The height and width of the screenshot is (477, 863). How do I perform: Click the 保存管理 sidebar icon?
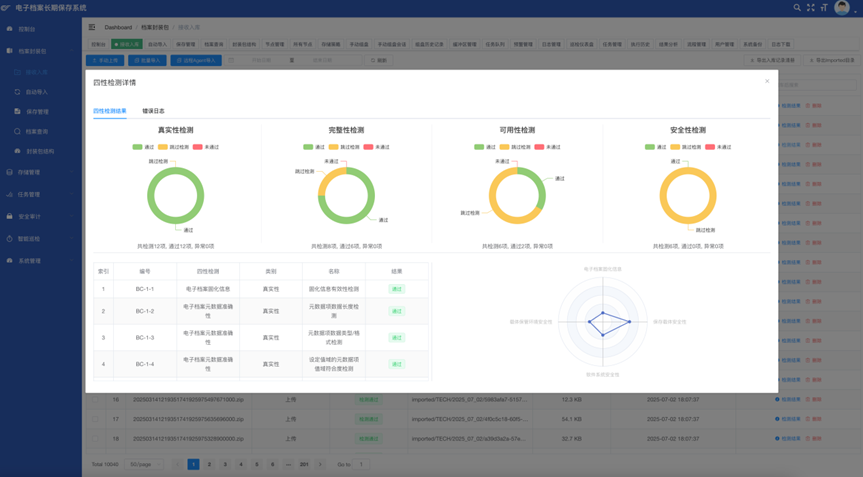pos(17,112)
